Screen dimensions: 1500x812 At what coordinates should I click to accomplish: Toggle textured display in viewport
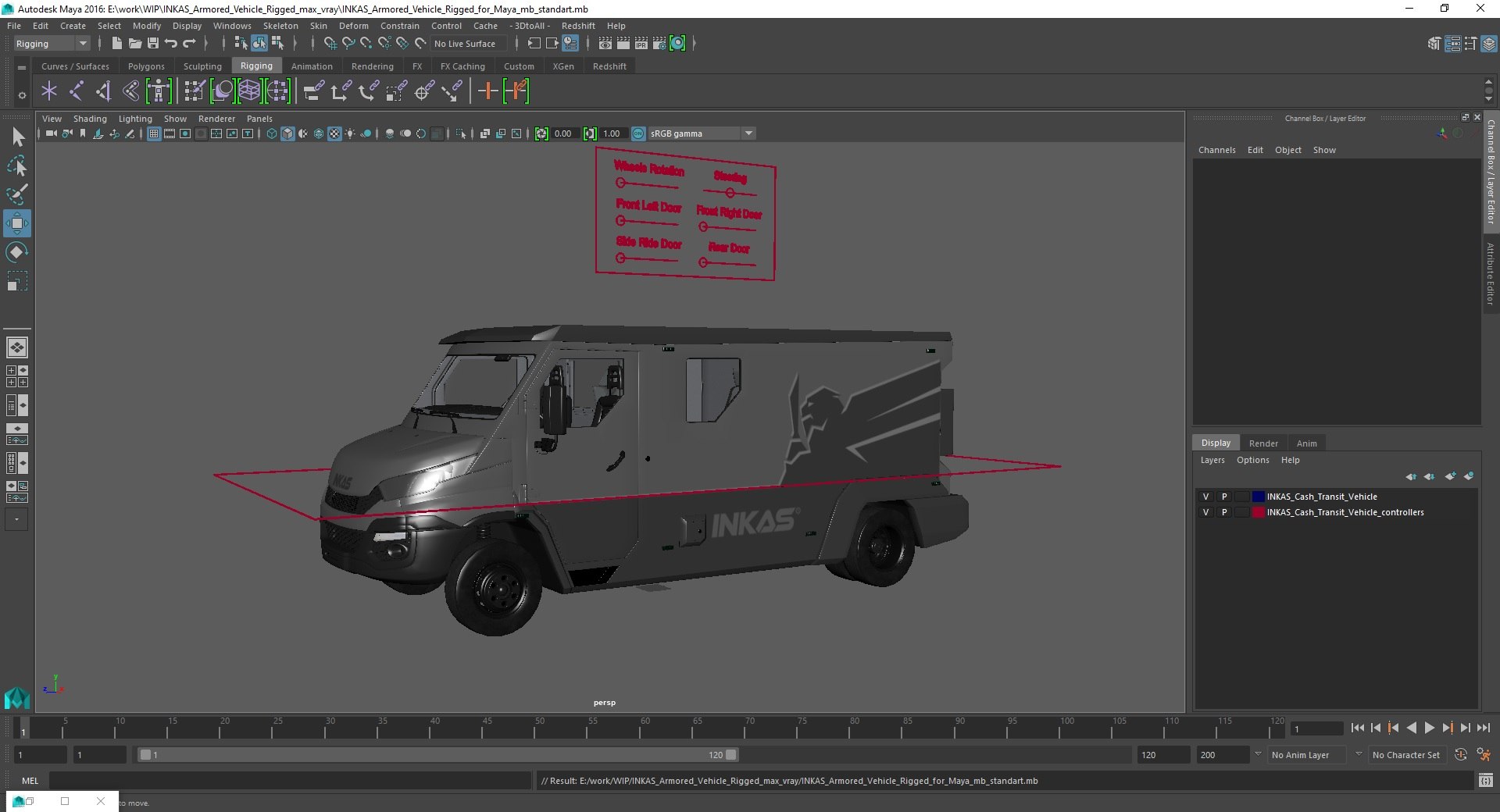click(334, 134)
